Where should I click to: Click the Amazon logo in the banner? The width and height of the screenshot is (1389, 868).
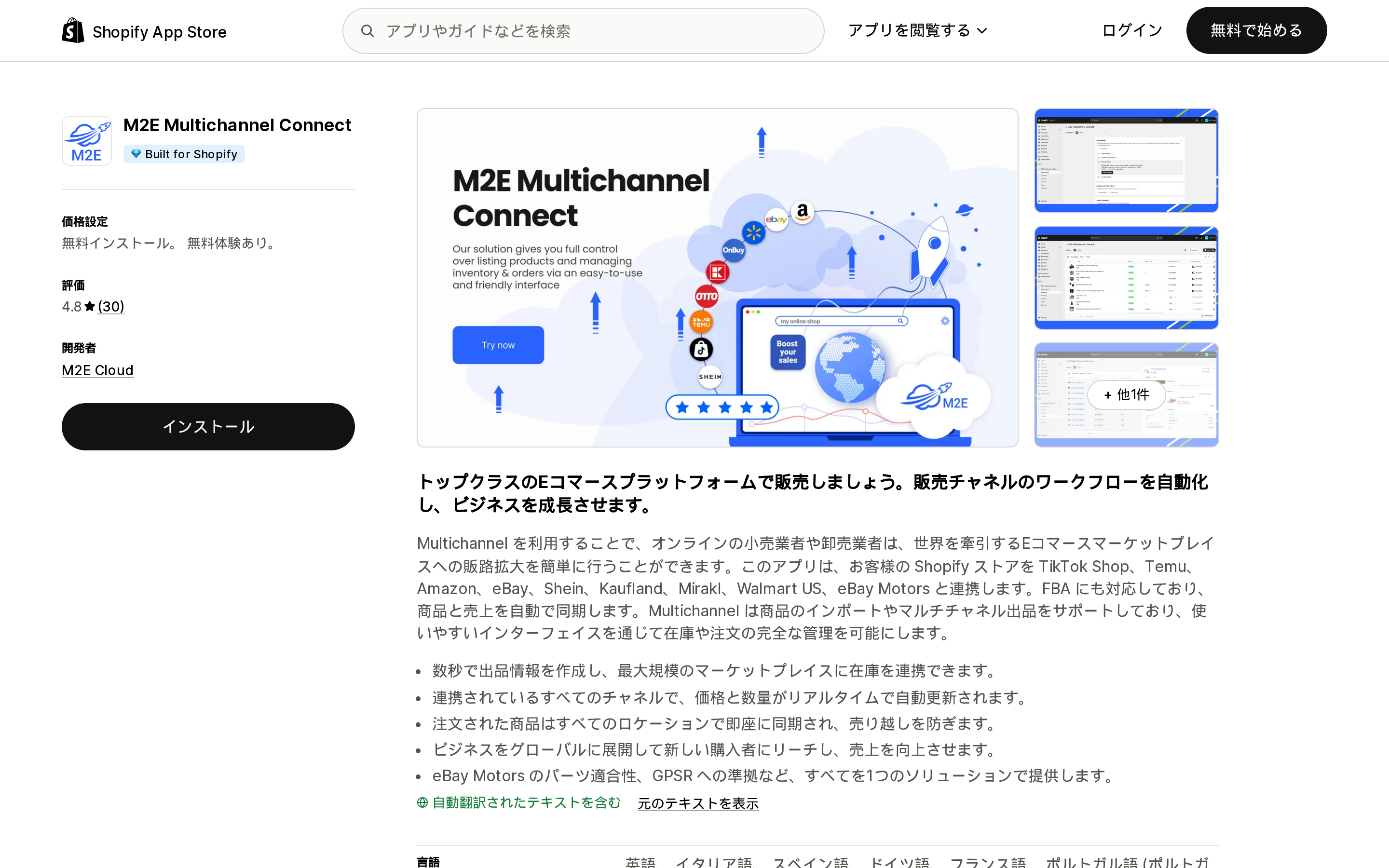[x=803, y=211]
